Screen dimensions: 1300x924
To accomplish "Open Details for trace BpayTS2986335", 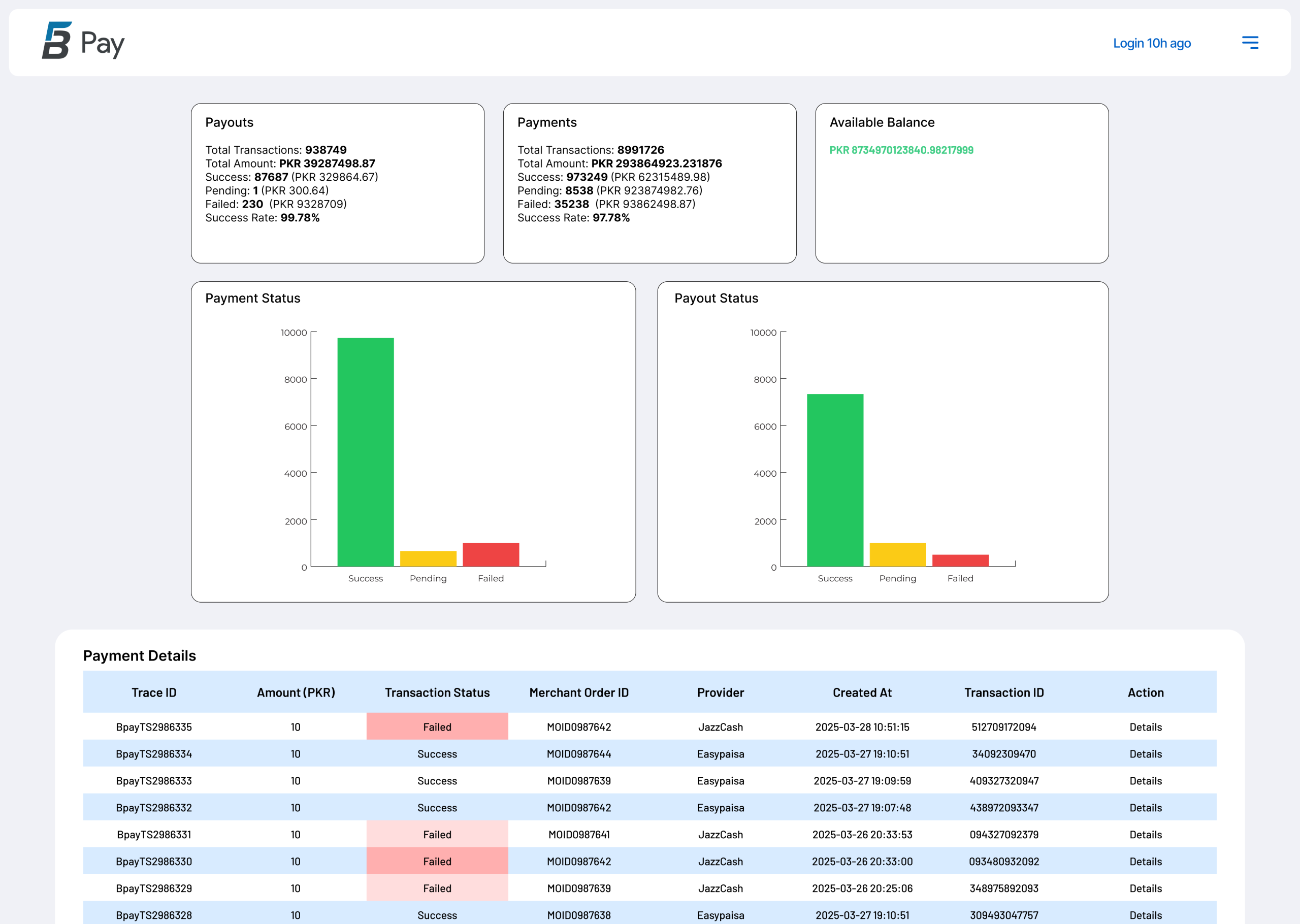I will tap(1145, 727).
